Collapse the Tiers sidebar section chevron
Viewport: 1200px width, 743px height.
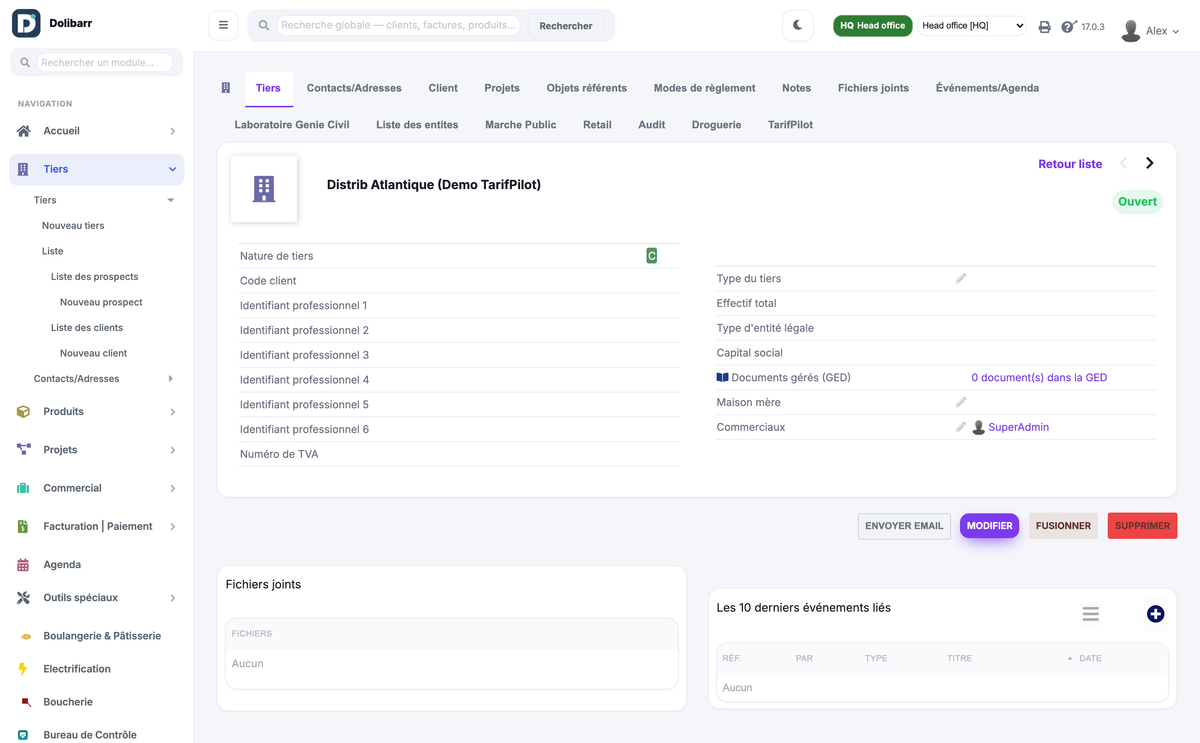172,169
